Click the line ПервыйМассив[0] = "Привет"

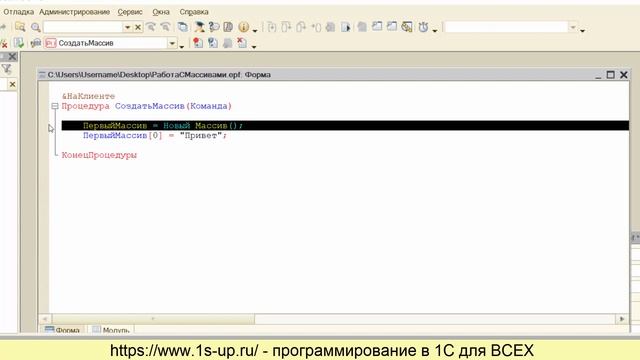click(155, 136)
